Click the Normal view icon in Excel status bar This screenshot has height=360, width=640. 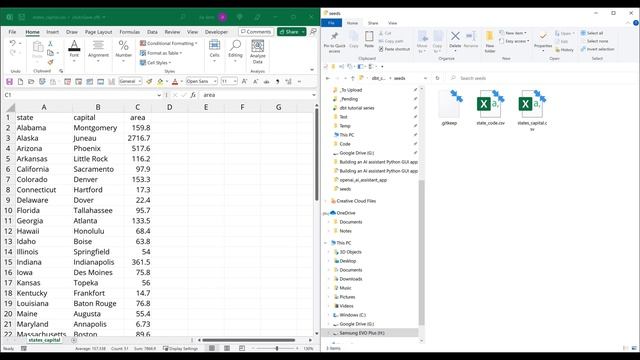(212, 348)
